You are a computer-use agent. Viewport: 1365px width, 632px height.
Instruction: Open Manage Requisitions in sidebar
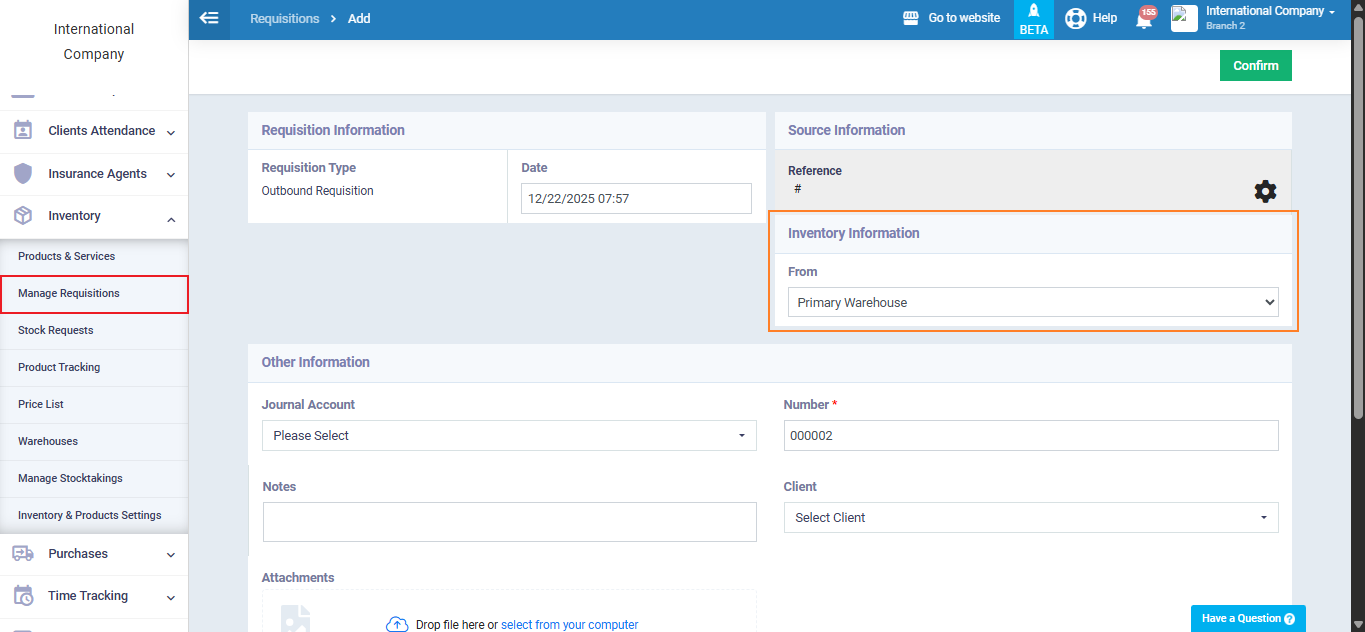(69, 294)
